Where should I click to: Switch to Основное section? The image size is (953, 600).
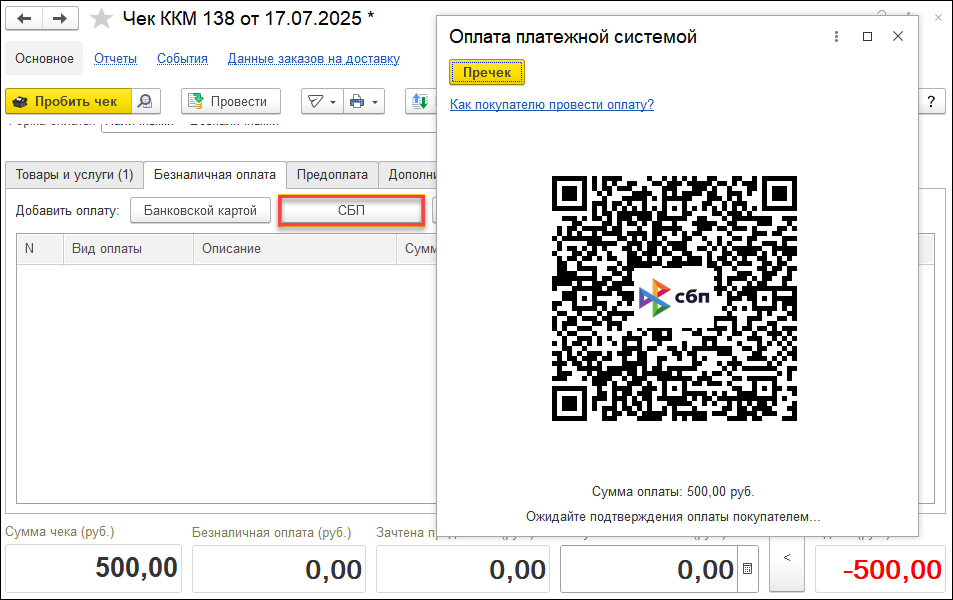[44, 58]
